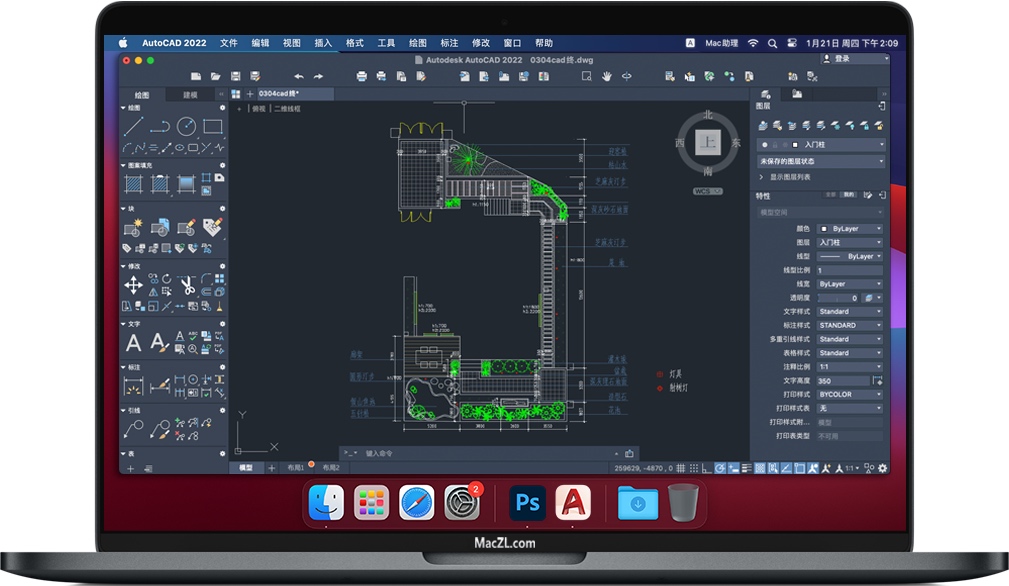Open the 插入 menu in the menu bar
The width and height of the screenshot is (1009, 586).
322,43
